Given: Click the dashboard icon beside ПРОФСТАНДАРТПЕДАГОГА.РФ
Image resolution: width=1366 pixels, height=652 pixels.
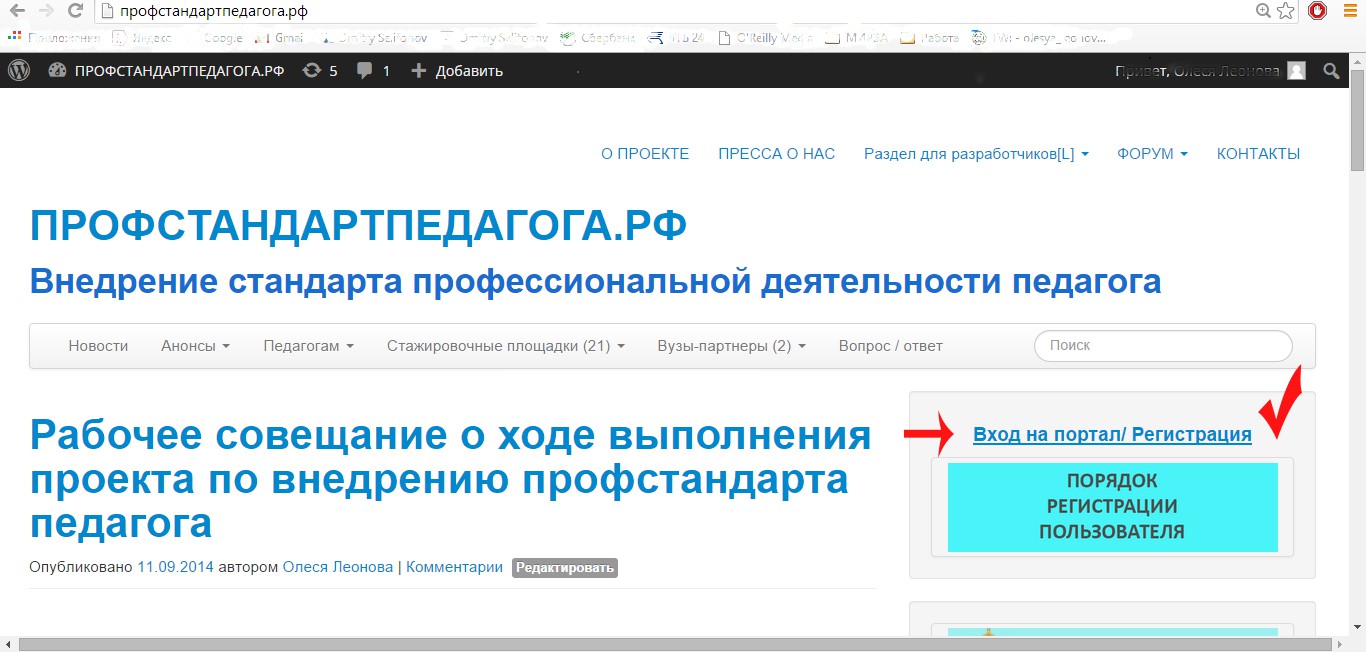Looking at the screenshot, I should [x=57, y=71].
